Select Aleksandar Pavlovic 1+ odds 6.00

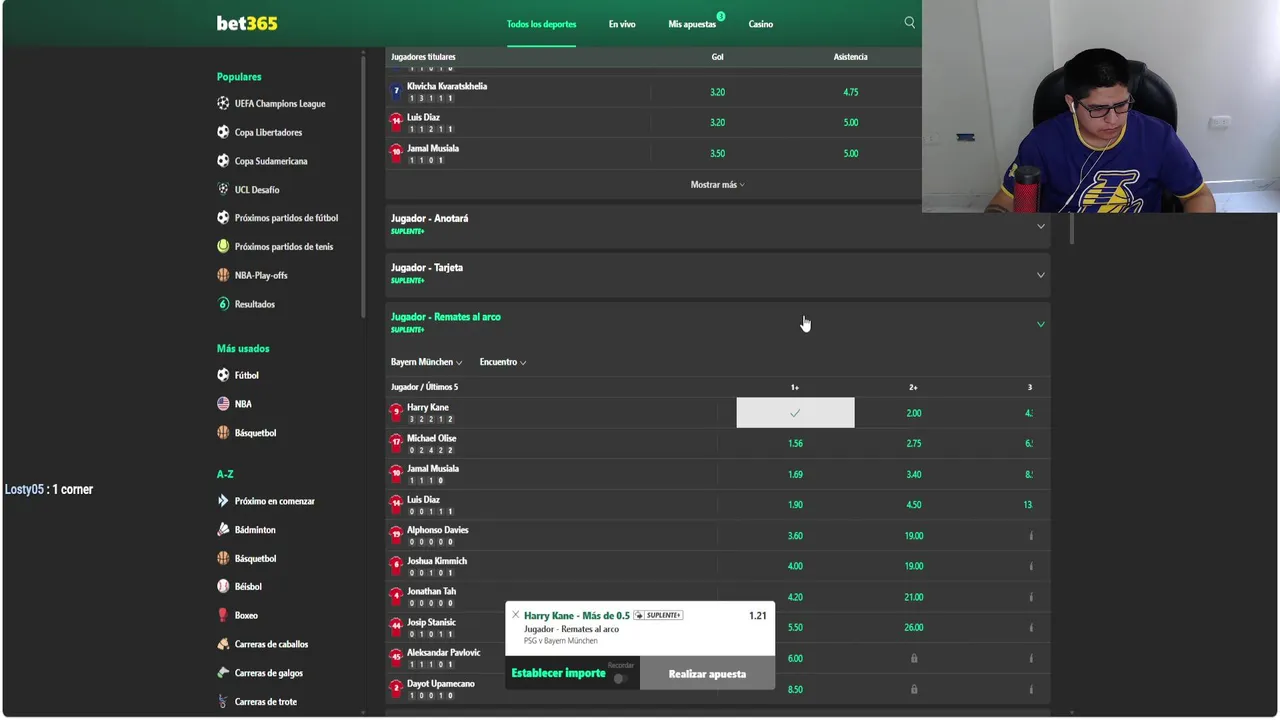[795, 658]
